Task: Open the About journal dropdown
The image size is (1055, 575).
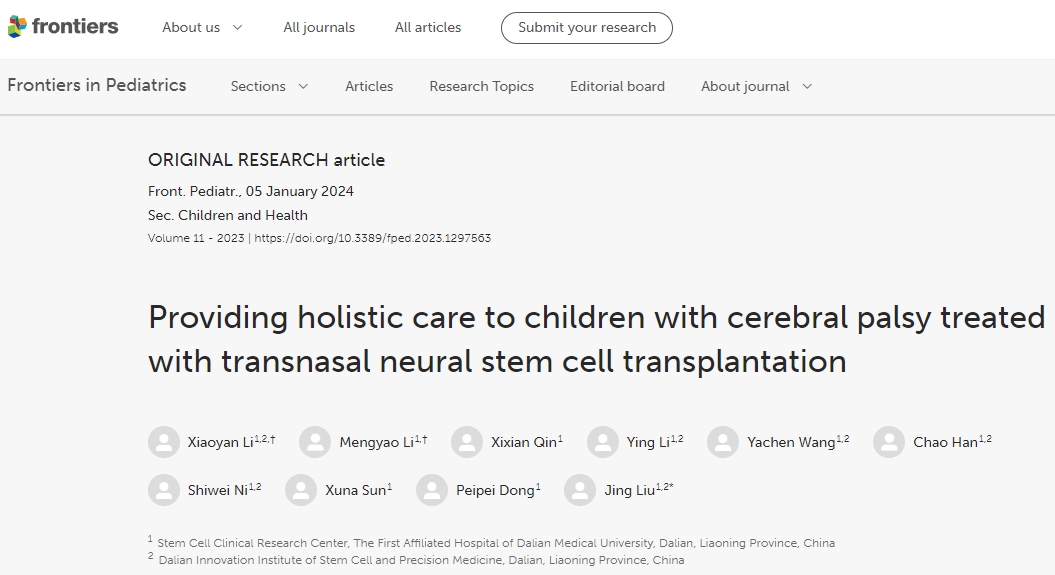Action: [x=756, y=87]
